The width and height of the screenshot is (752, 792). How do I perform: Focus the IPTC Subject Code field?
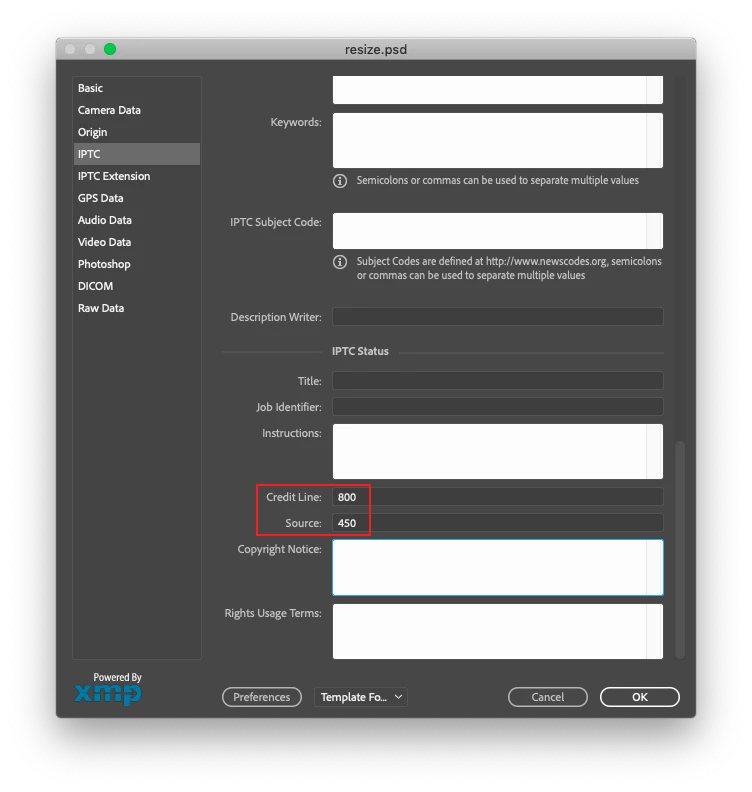pyautogui.click(x=497, y=231)
